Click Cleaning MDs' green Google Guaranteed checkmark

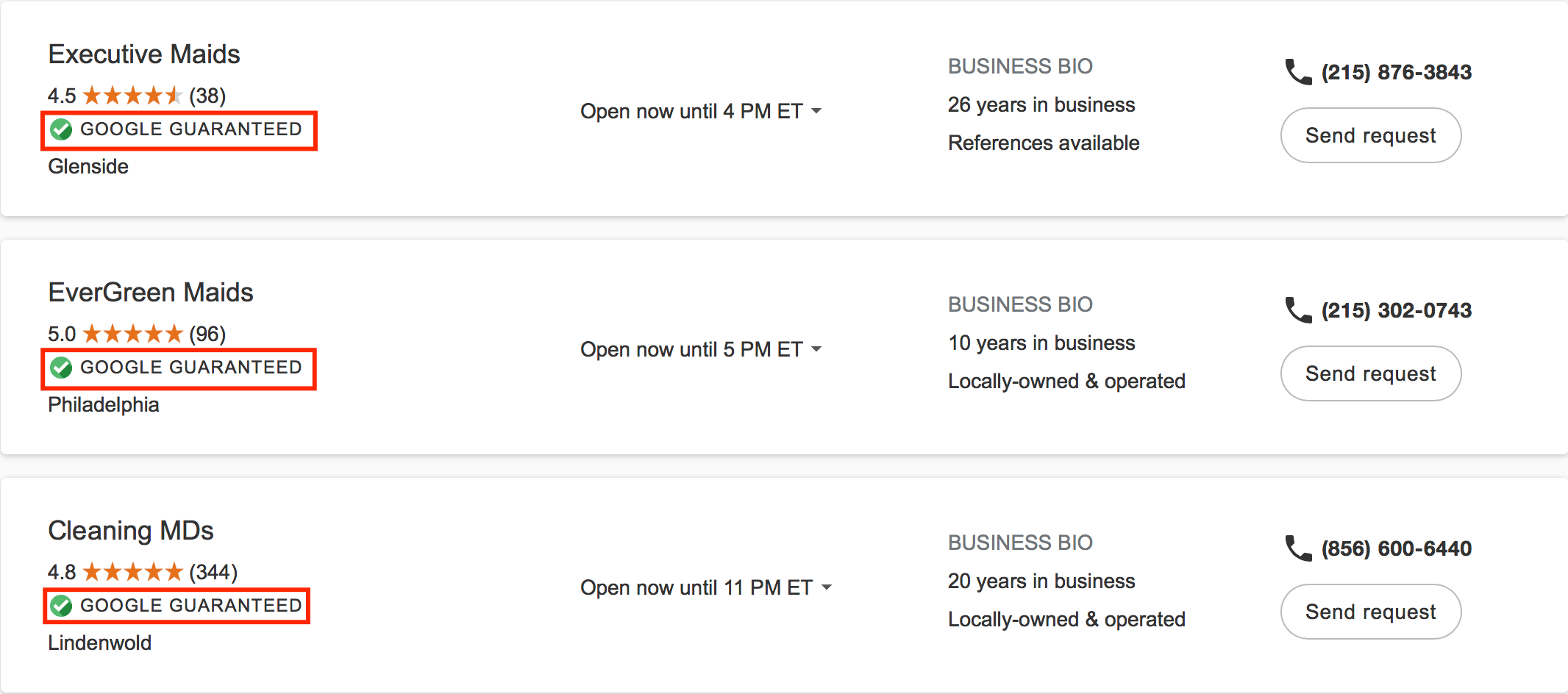62,606
